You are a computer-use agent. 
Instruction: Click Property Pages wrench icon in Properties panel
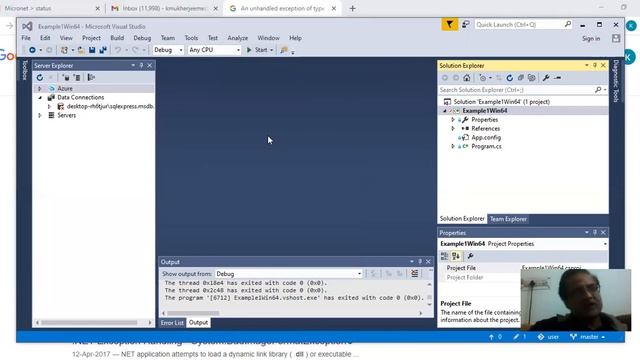click(471, 256)
